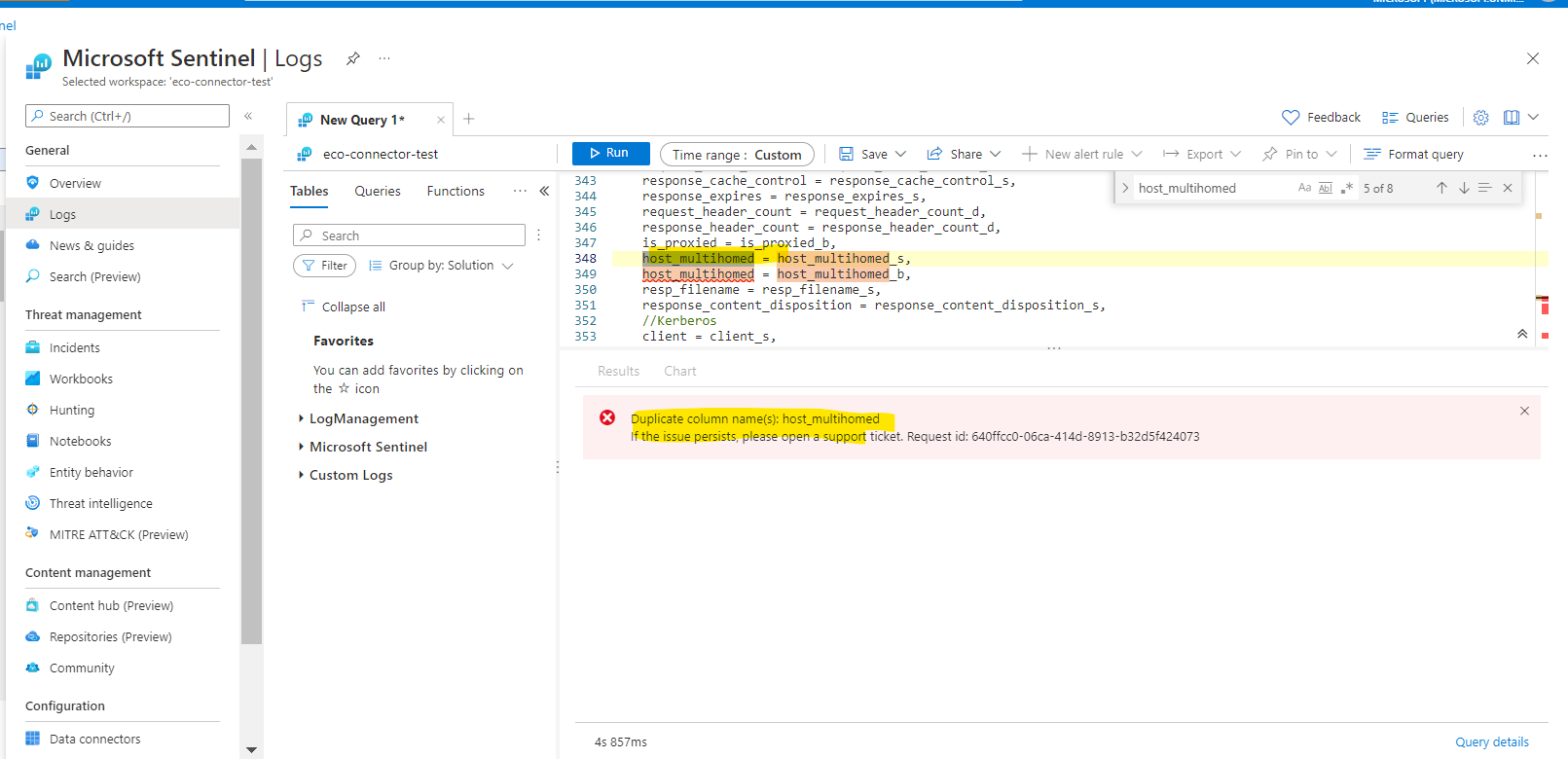
Task: Open the header ellipsis menu beside pin
Action: click(x=384, y=58)
